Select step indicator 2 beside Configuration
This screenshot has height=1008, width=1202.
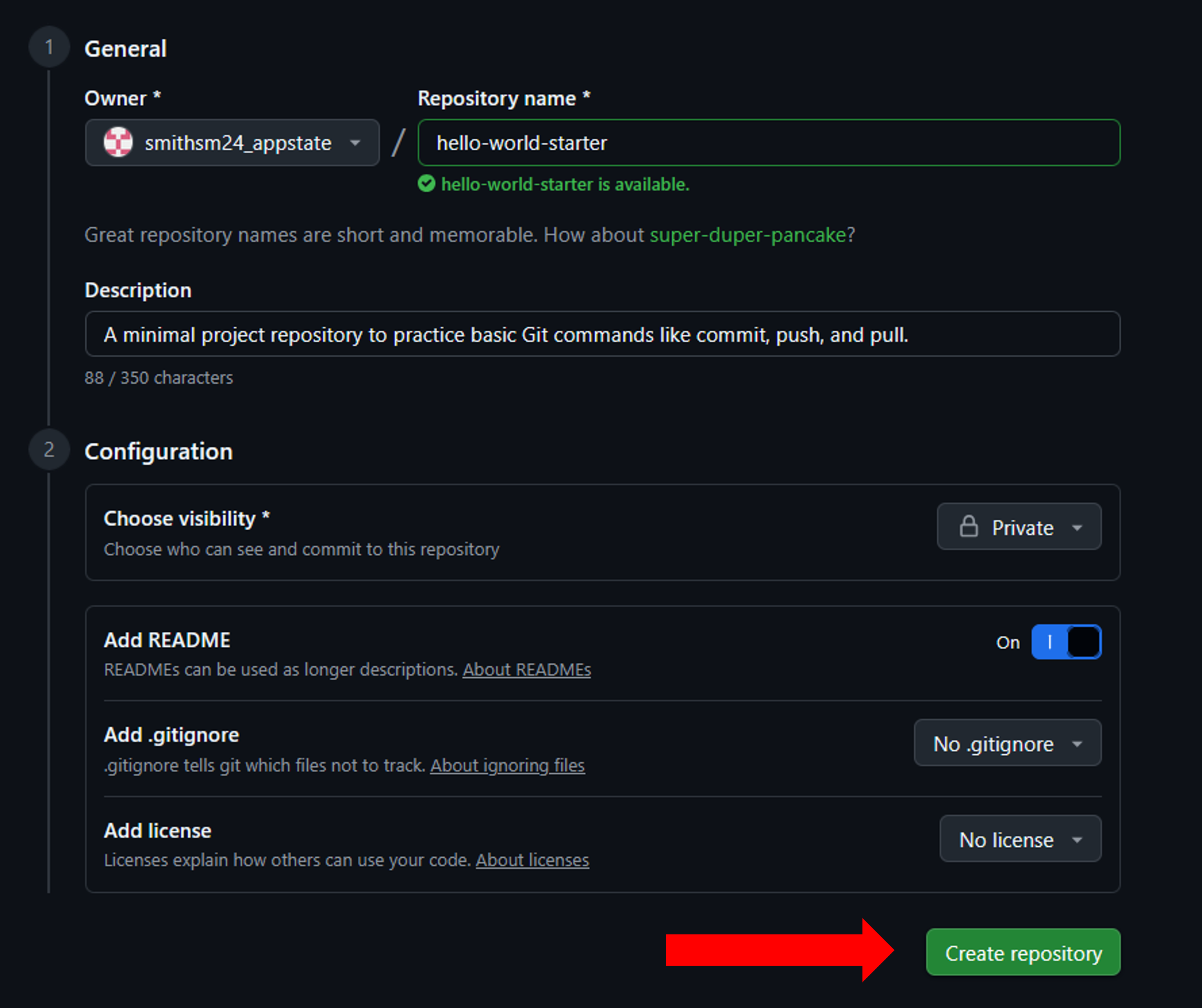tap(48, 450)
